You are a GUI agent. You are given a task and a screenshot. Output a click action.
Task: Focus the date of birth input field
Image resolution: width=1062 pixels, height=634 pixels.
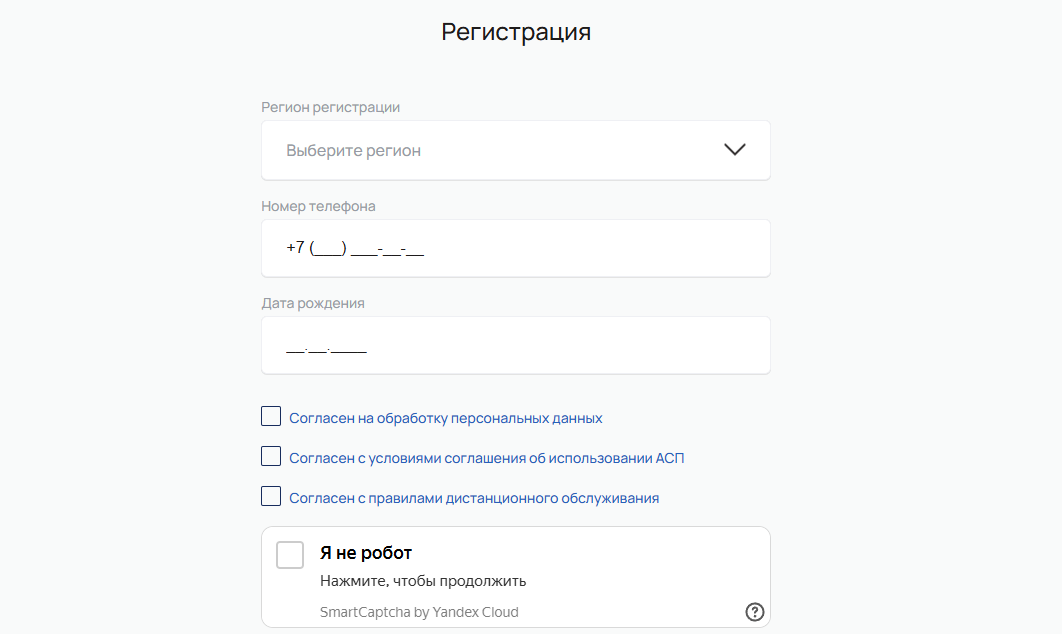[x=515, y=346]
